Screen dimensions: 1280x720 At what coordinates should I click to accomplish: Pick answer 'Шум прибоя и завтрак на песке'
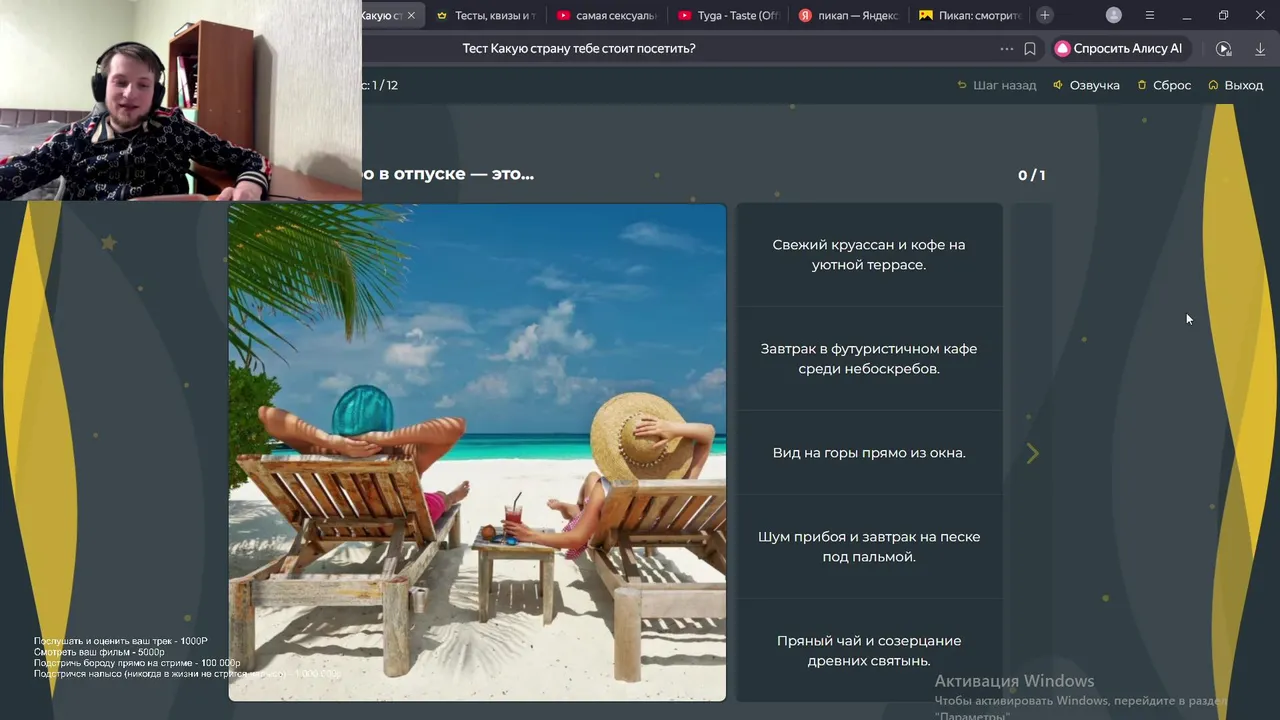point(869,547)
